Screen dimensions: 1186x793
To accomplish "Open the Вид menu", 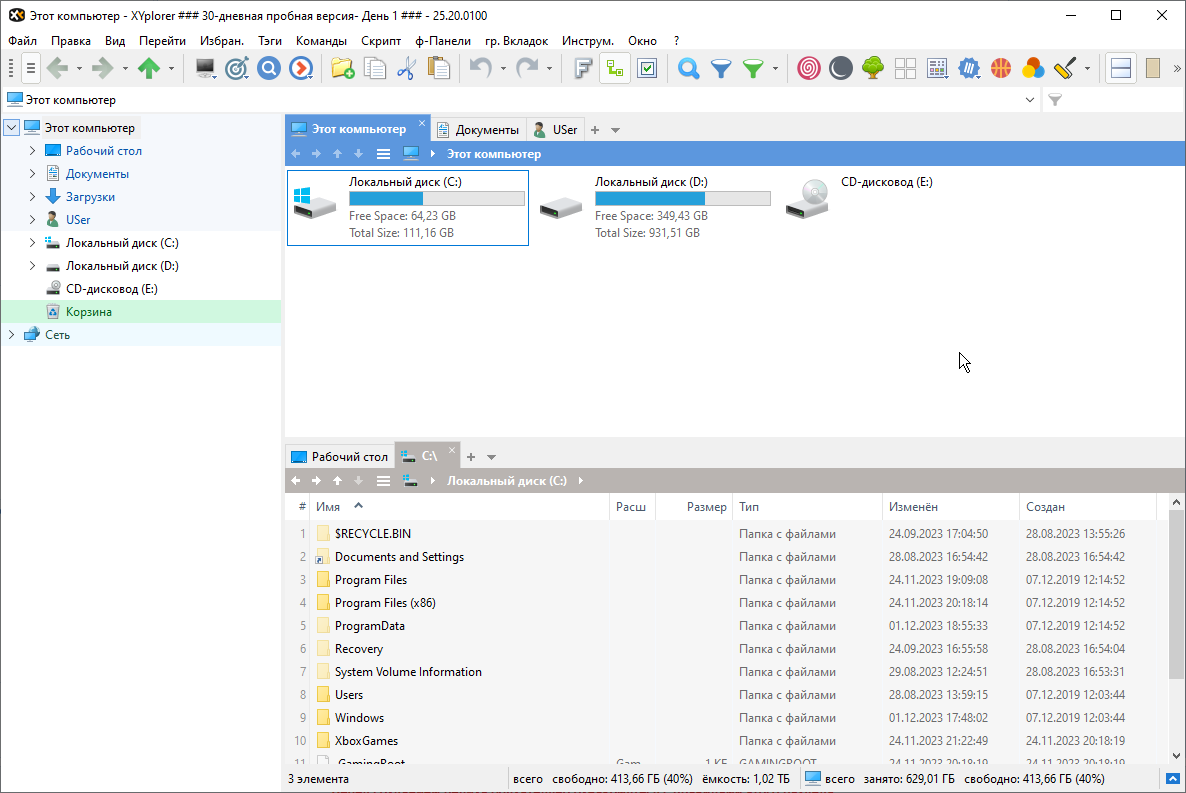I will coord(115,41).
